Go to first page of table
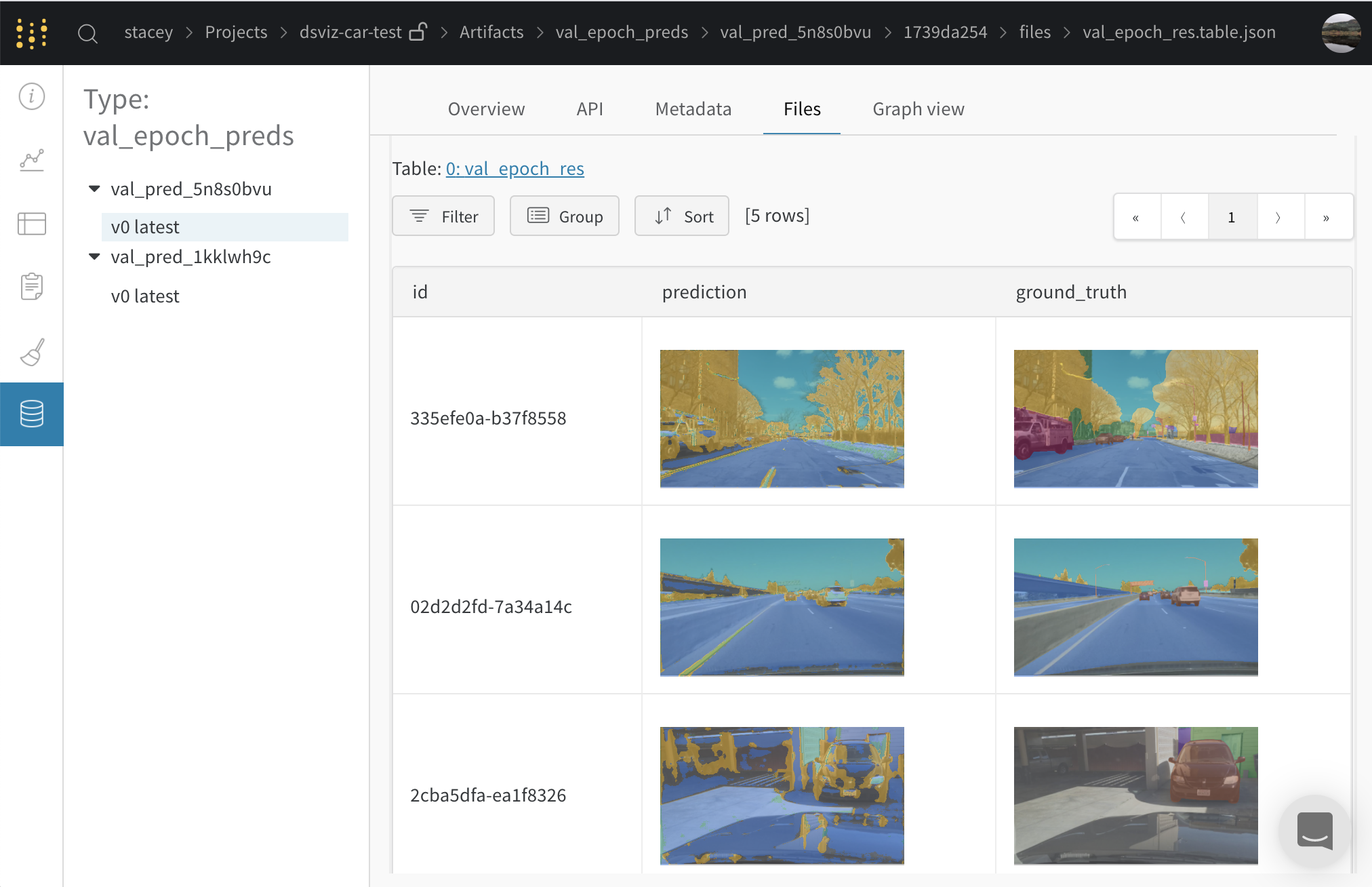1372x887 pixels. [x=1136, y=218]
